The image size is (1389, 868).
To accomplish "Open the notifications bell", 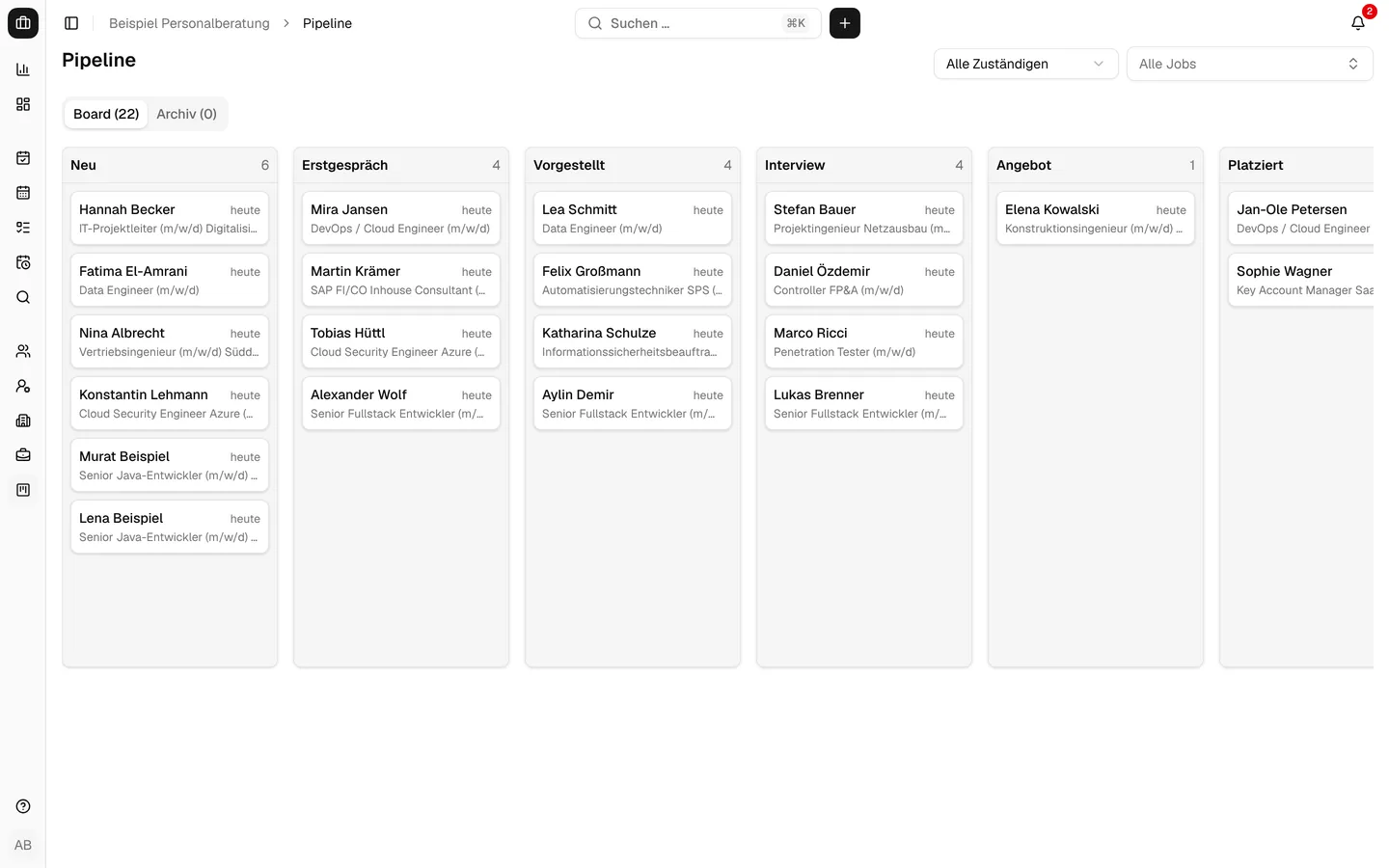I will (1358, 23).
